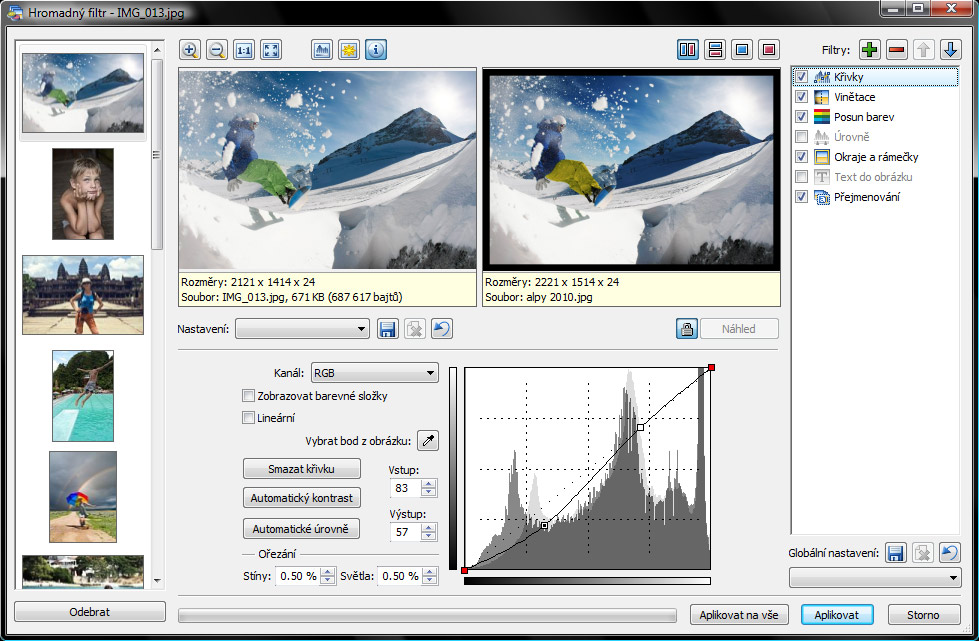The image size is (979, 641).
Task: Click the Storno button
Action: pyautogui.click(x=923, y=615)
